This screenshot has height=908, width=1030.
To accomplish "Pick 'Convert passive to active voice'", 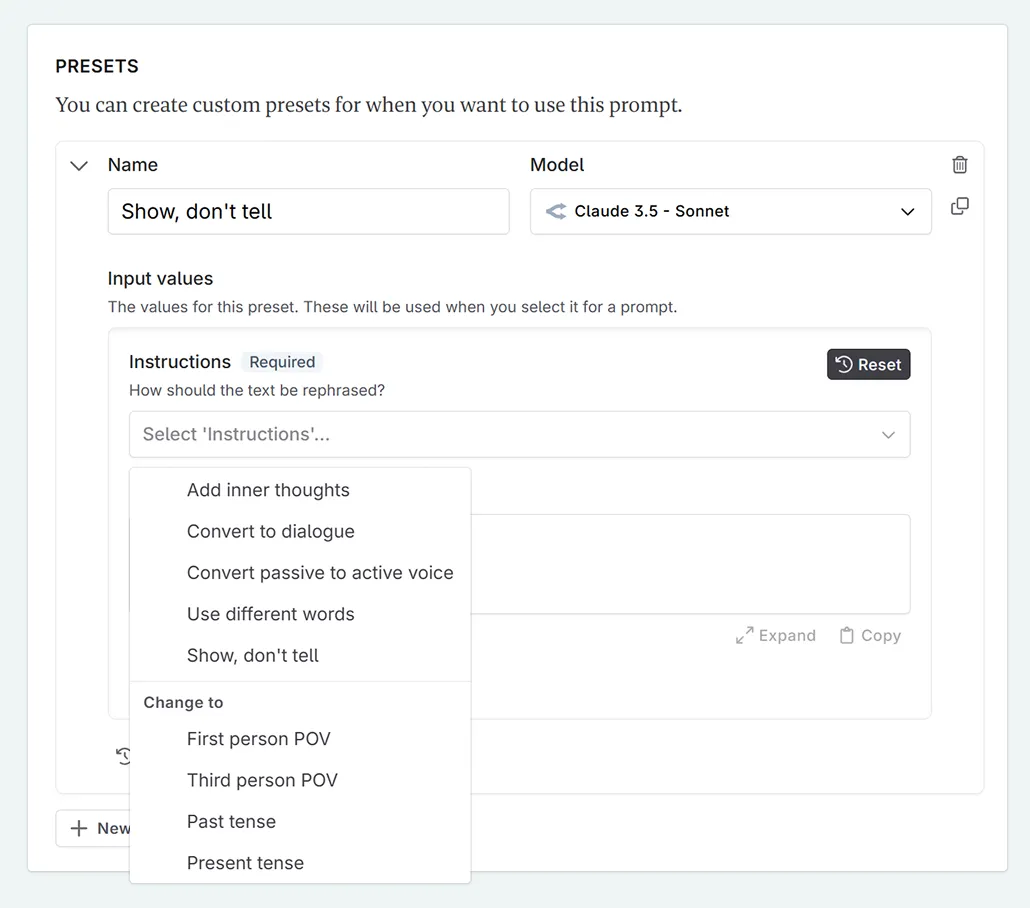I will click(x=320, y=573).
